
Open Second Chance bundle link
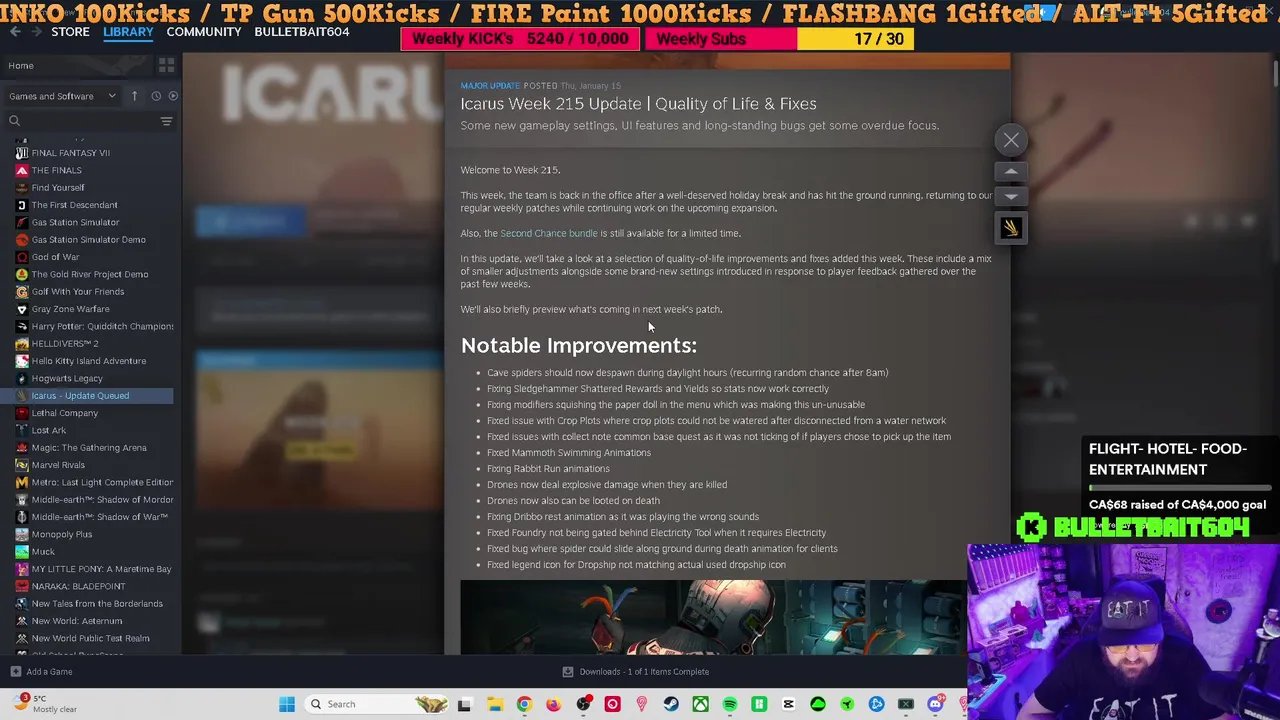click(548, 233)
